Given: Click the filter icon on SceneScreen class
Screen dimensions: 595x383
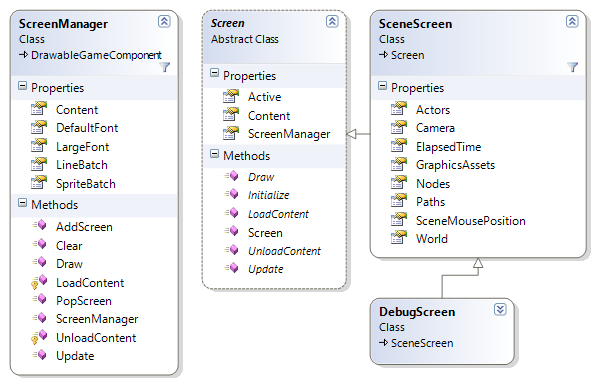Looking at the screenshot, I should click(x=573, y=67).
